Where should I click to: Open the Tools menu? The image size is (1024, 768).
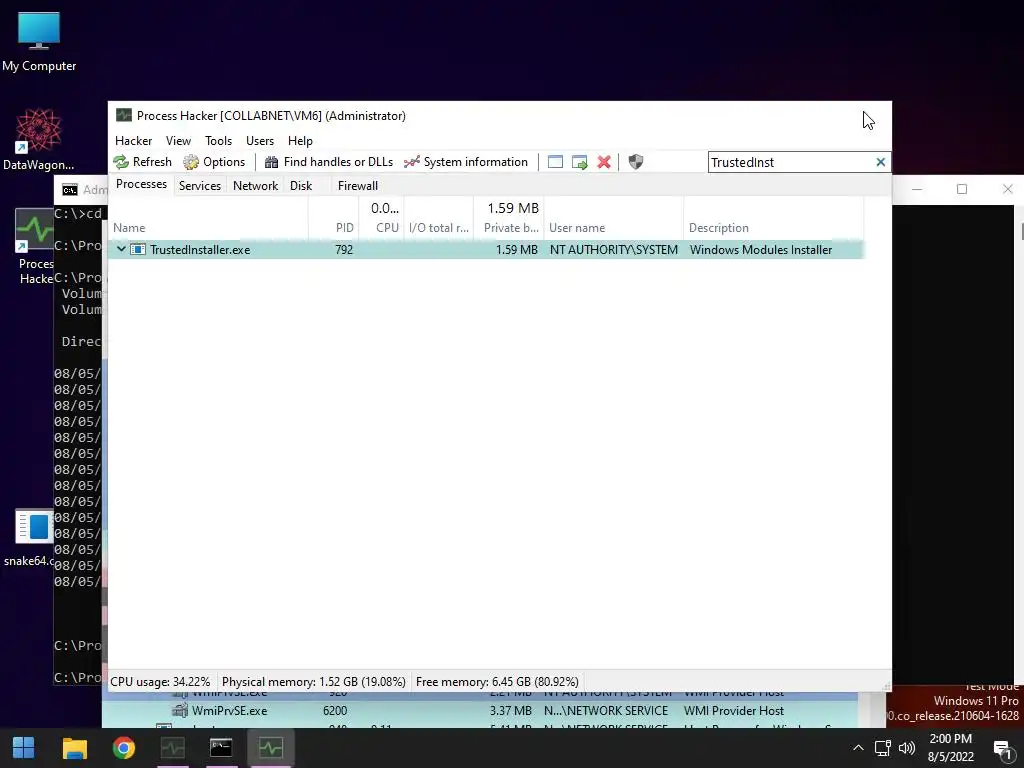[218, 141]
